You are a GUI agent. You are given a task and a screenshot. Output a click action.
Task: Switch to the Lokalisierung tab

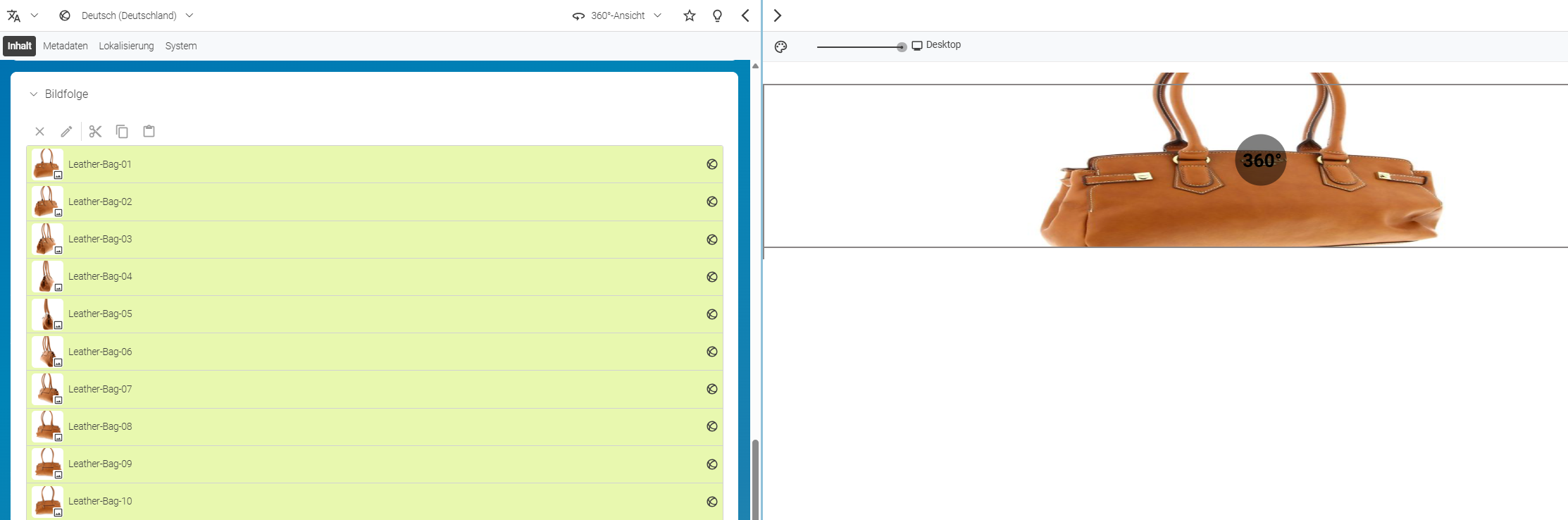[x=126, y=46]
